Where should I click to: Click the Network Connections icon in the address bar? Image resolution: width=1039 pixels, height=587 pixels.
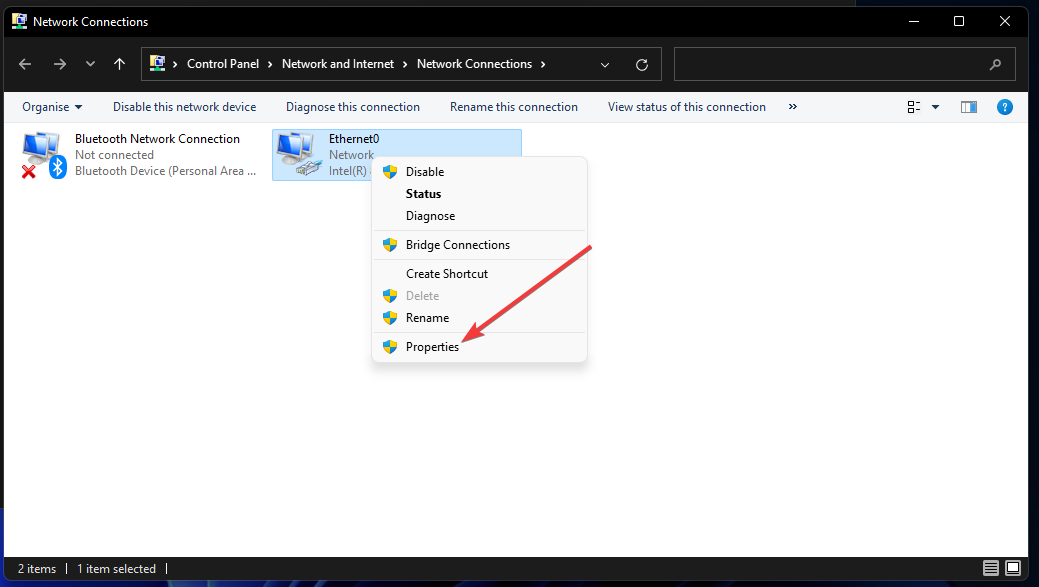(x=158, y=63)
